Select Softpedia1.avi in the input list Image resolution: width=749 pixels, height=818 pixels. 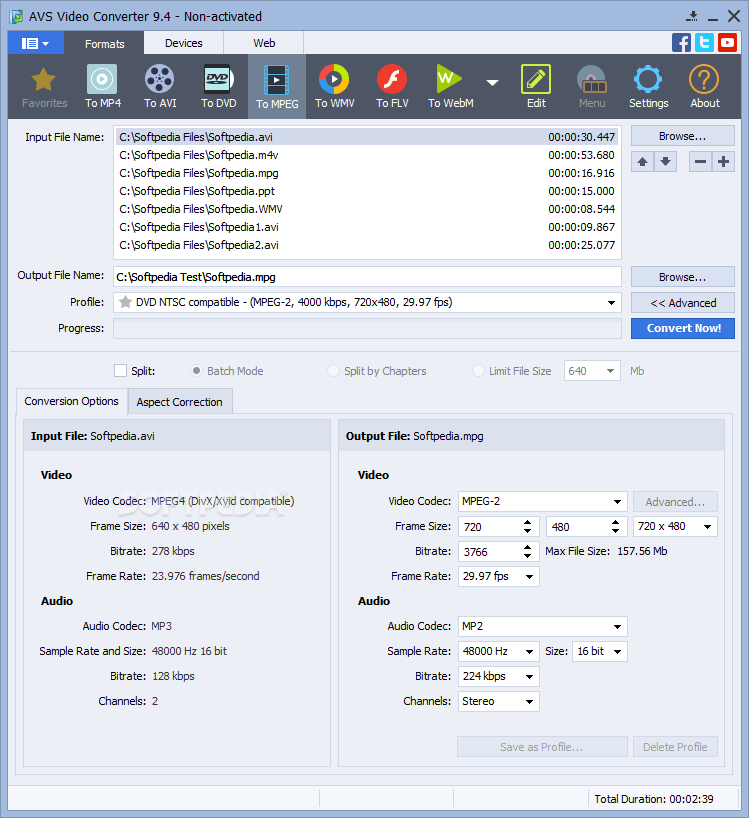point(367,227)
